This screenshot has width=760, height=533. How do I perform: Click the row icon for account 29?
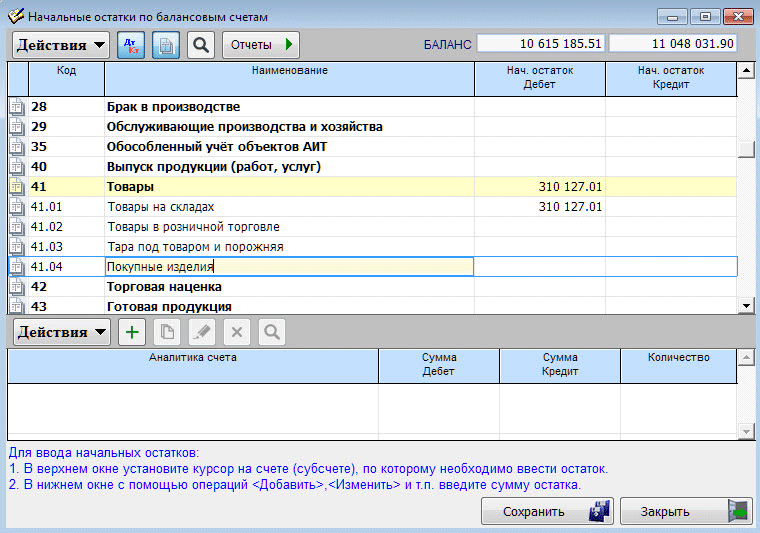[x=17, y=126]
